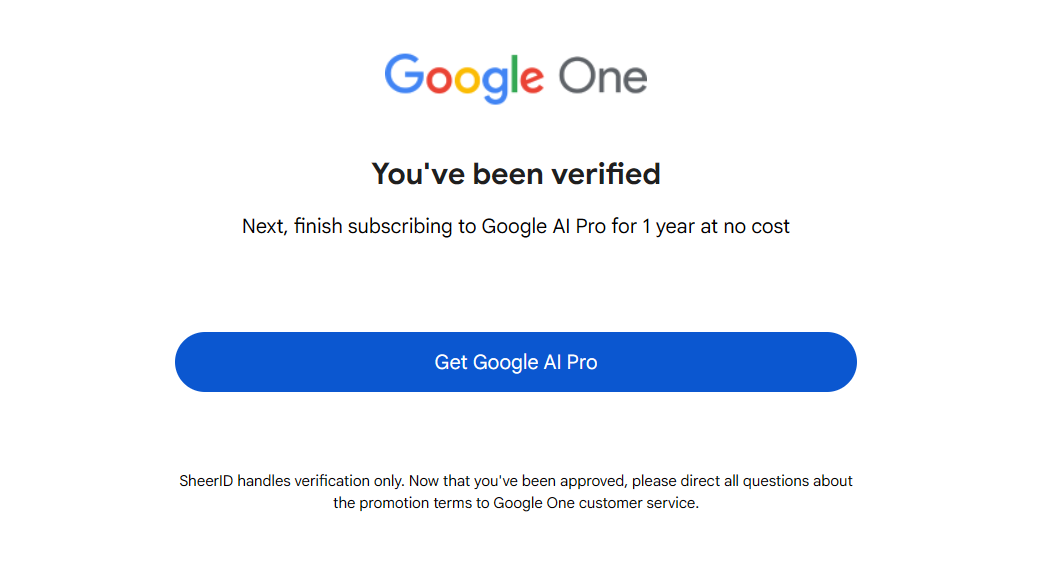Click the 1 year at no cost text

[716, 227]
